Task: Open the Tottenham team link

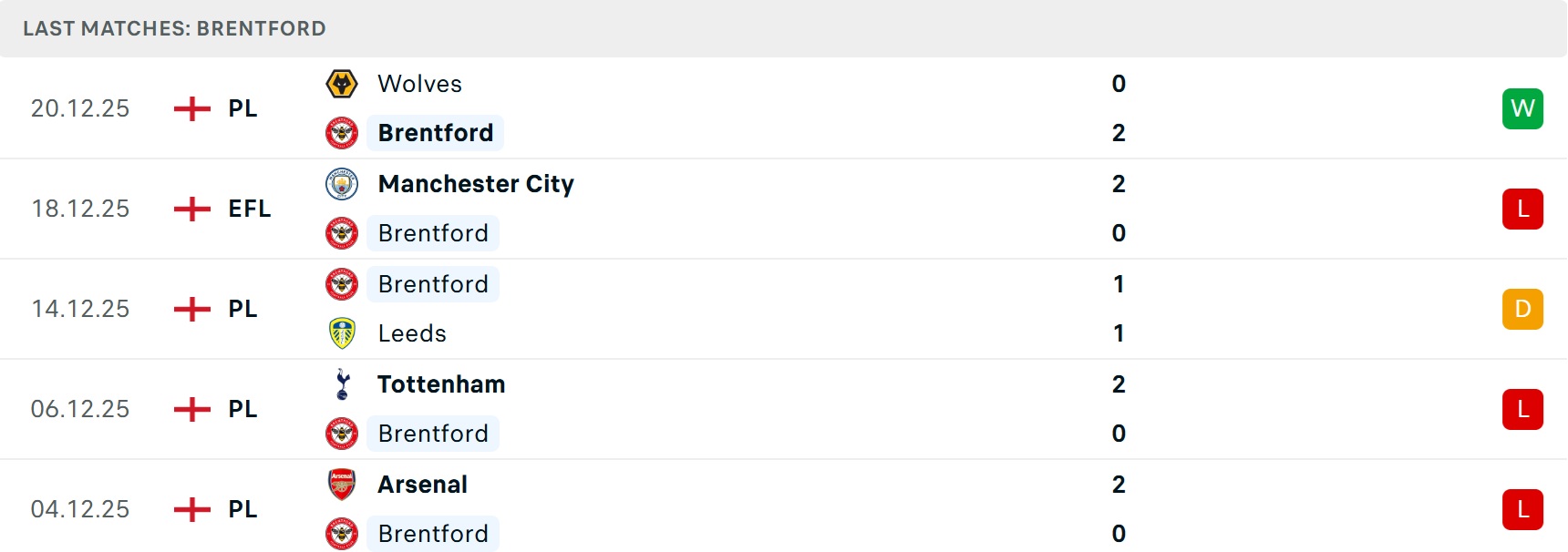Action: (441, 384)
